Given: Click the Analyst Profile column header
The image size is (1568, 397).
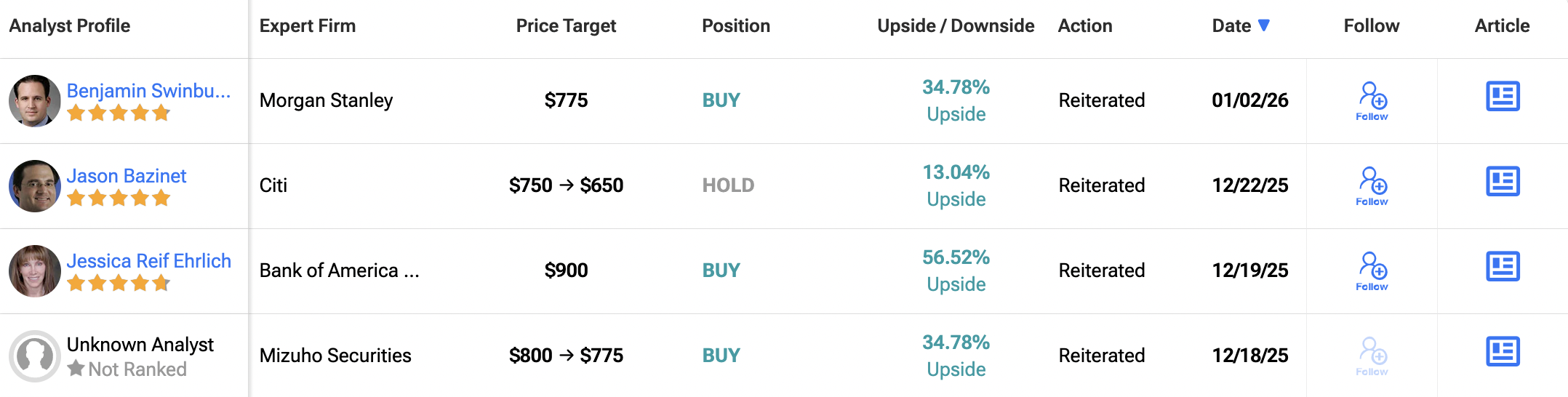Looking at the screenshot, I should tap(70, 26).
